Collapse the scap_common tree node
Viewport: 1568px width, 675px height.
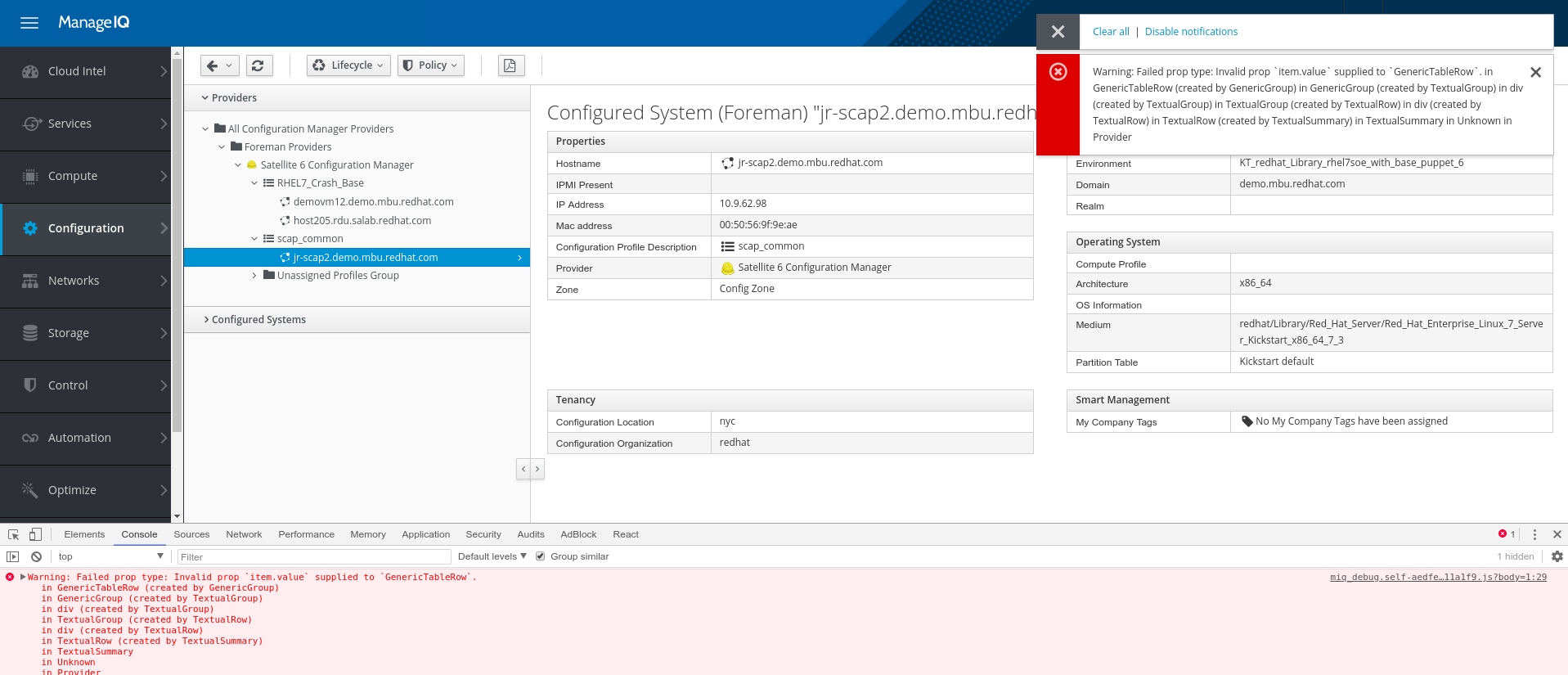click(x=254, y=239)
